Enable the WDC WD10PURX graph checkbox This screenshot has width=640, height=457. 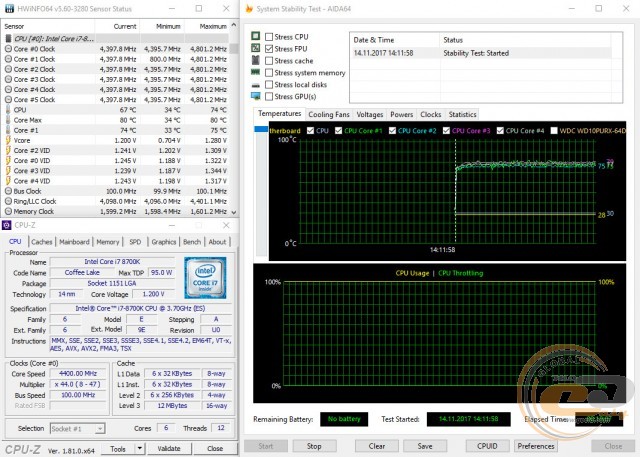[x=554, y=131]
